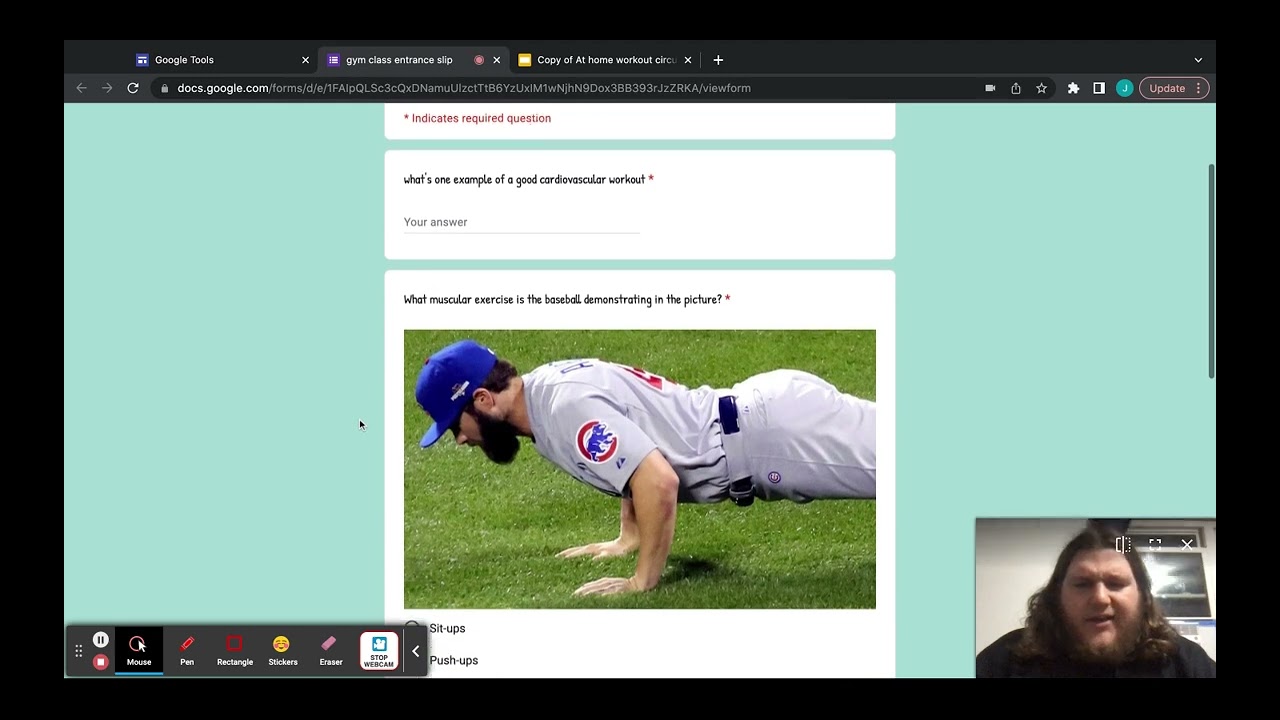
Task: View site information via the lock icon
Action: coord(164,88)
